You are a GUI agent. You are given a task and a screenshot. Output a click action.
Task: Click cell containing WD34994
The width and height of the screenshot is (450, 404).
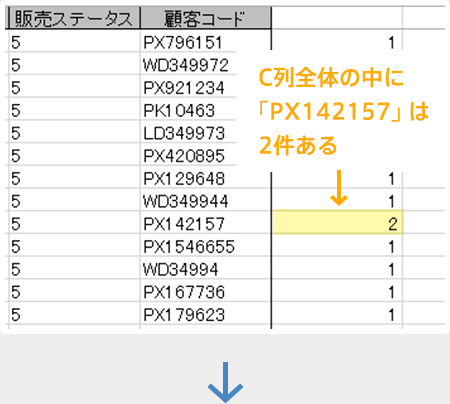[206, 268]
